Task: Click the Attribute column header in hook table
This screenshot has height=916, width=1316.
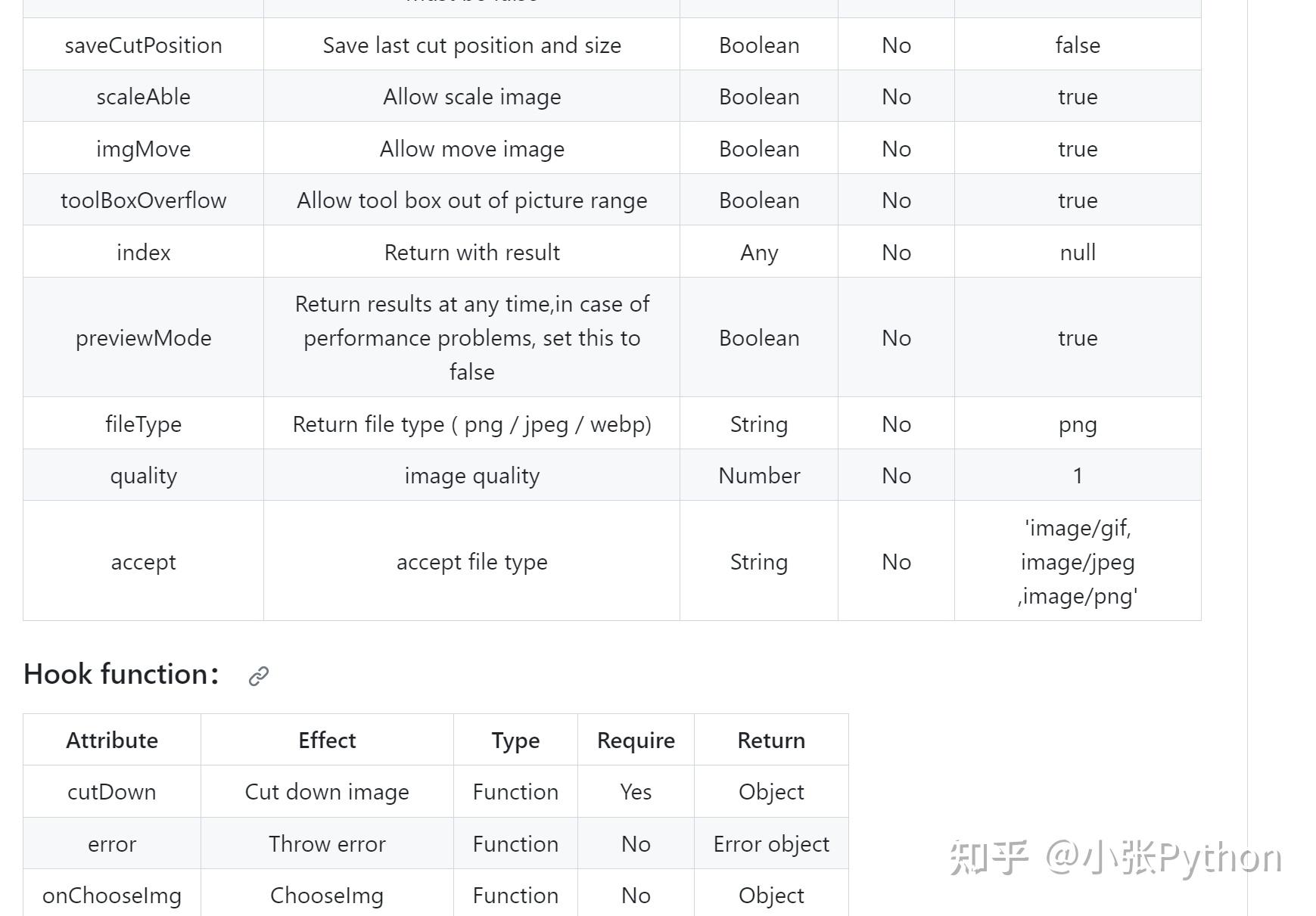Action: point(112,741)
